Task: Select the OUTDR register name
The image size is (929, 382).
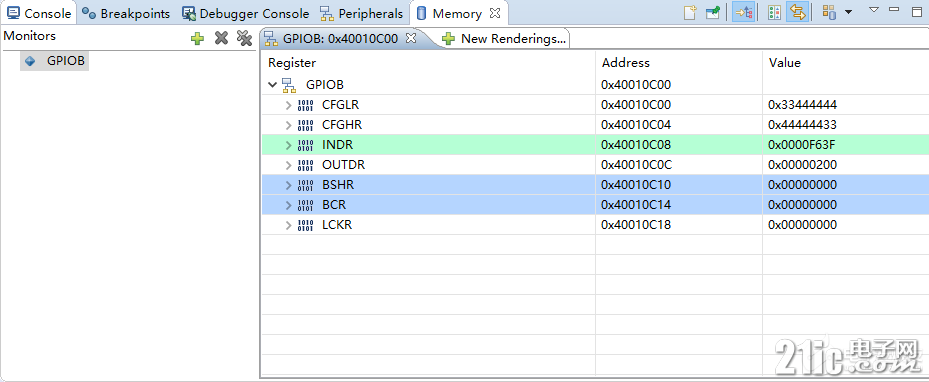Action: (x=344, y=165)
